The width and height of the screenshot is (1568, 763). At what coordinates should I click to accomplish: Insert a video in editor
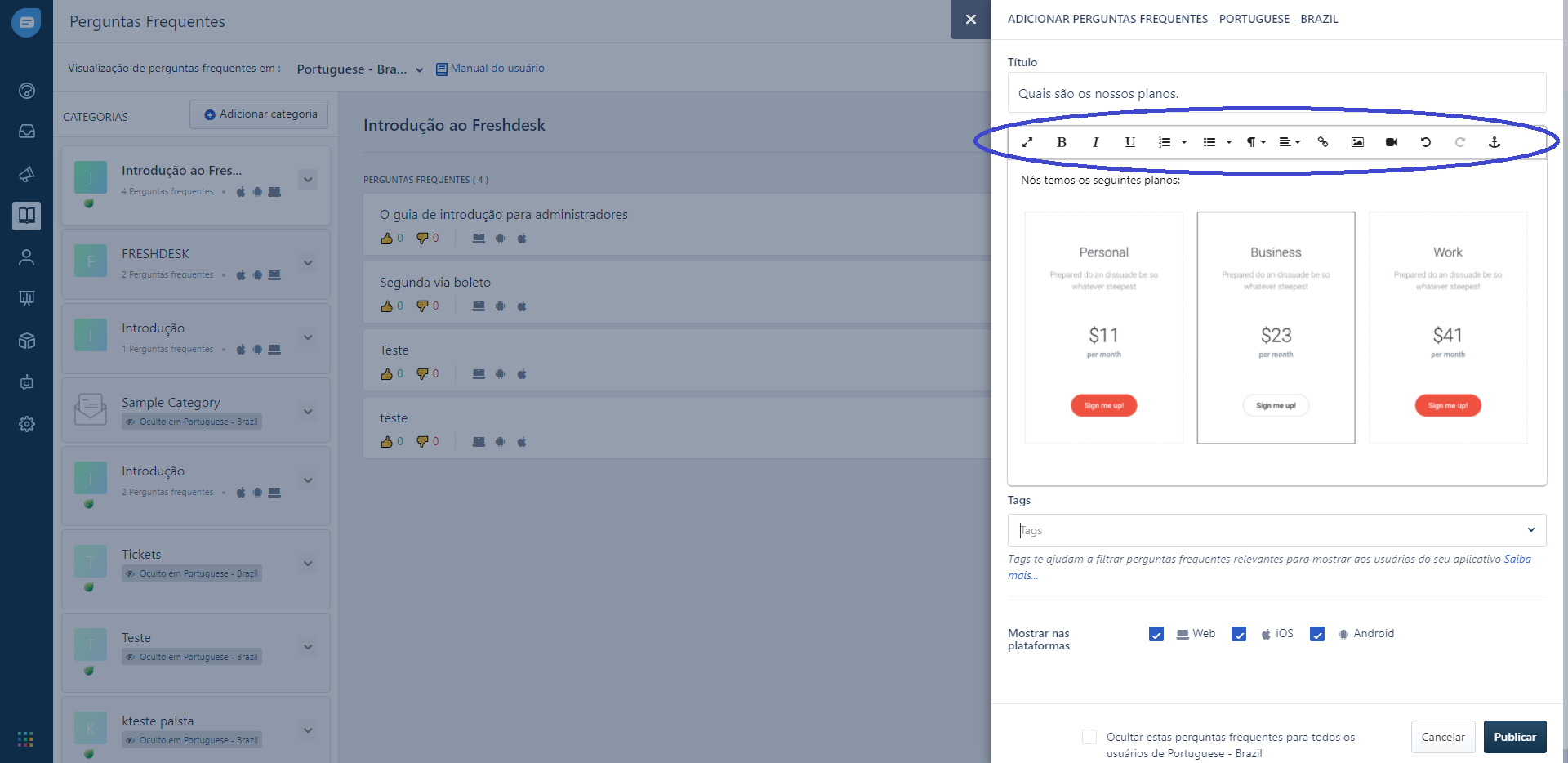click(x=1392, y=142)
